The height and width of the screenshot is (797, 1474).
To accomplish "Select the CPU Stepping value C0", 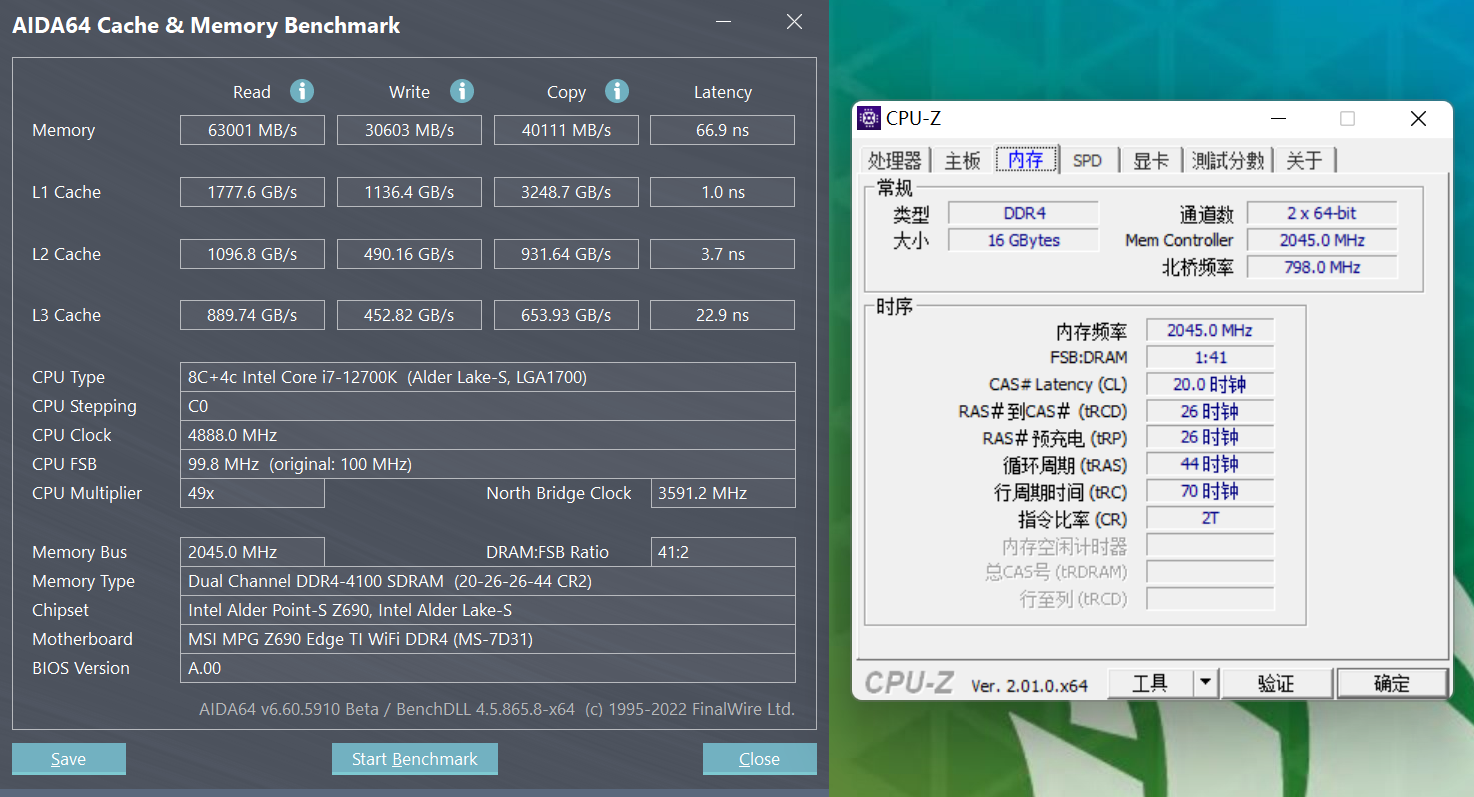I will tap(488, 406).
